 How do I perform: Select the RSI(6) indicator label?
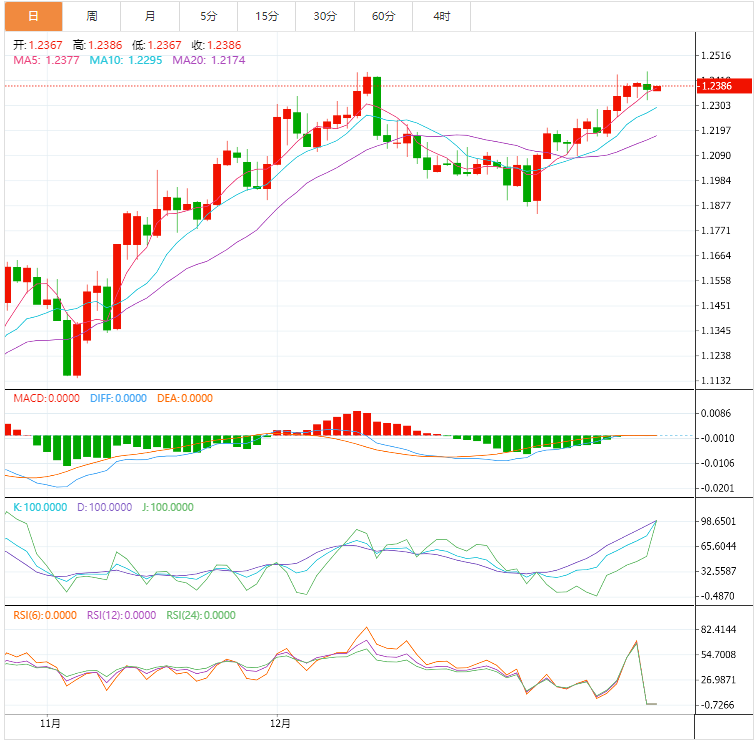pyautogui.click(x=46, y=616)
